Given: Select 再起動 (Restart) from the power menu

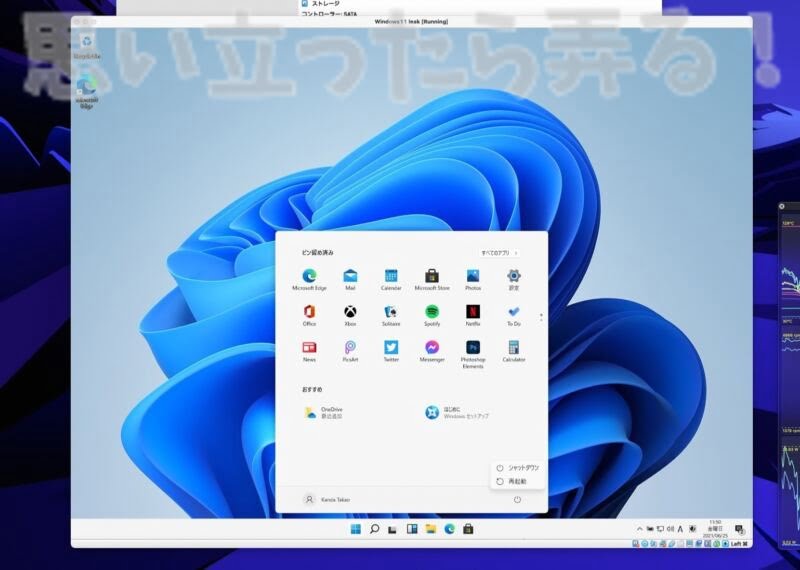Looking at the screenshot, I should pyautogui.click(x=518, y=482).
